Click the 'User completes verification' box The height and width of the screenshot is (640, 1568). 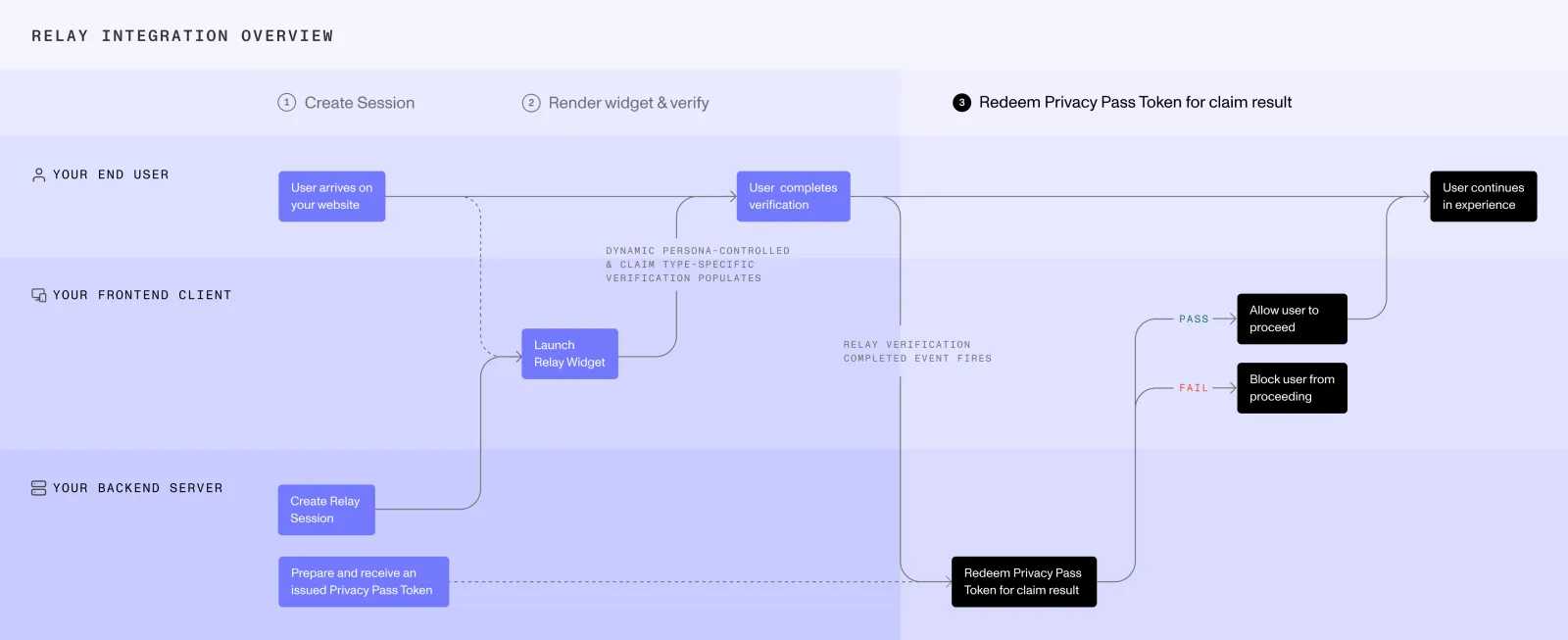793,196
